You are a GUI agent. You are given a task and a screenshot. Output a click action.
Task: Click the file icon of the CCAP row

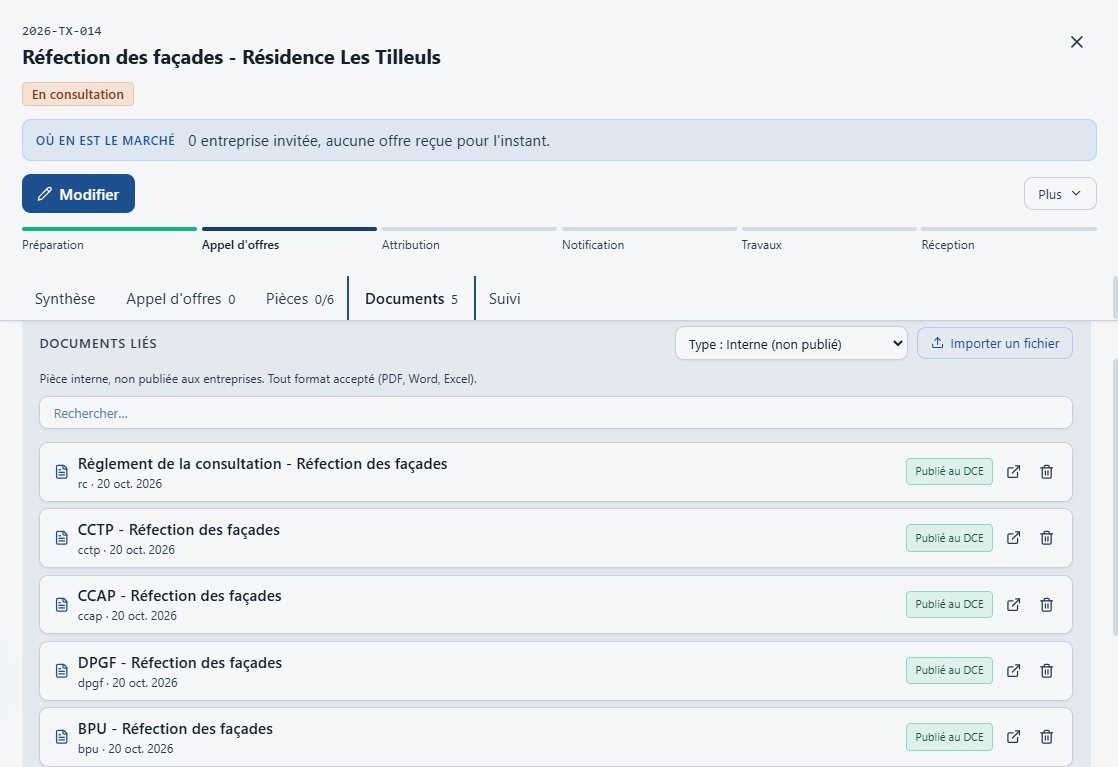tap(62, 604)
